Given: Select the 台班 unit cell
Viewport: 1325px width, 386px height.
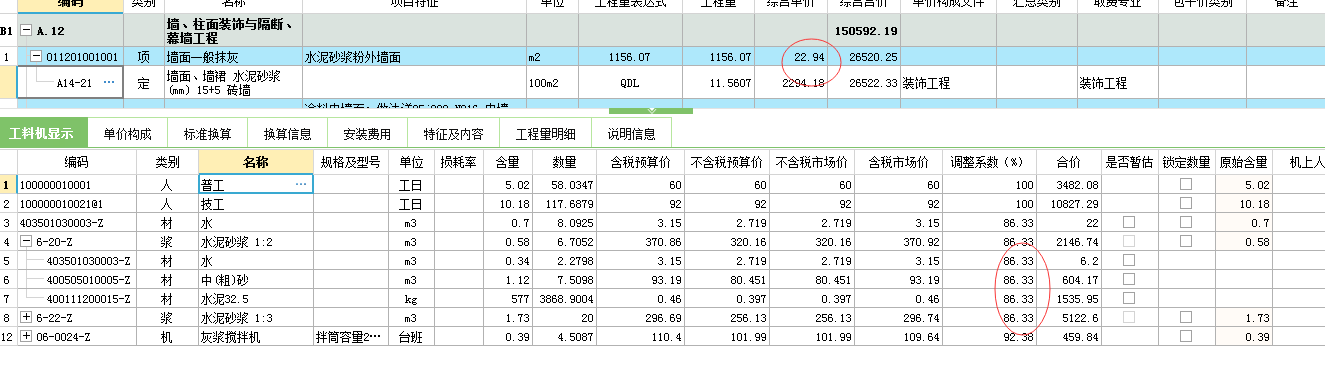Looking at the screenshot, I should pyautogui.click(x=411, y=337).
